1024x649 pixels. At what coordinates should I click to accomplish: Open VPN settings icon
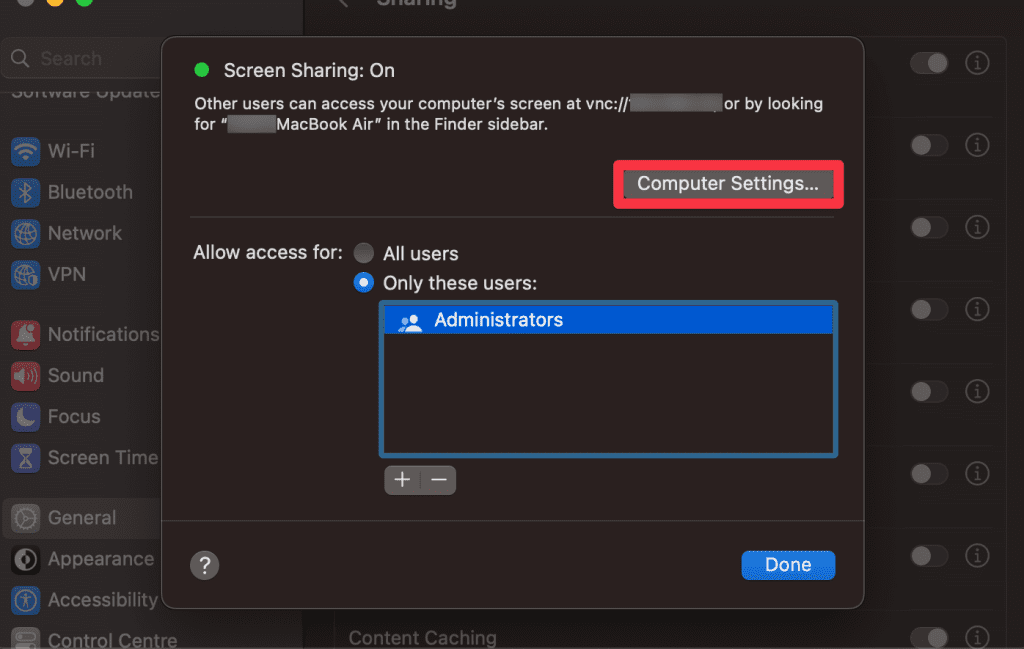click(x=25, y=274)
